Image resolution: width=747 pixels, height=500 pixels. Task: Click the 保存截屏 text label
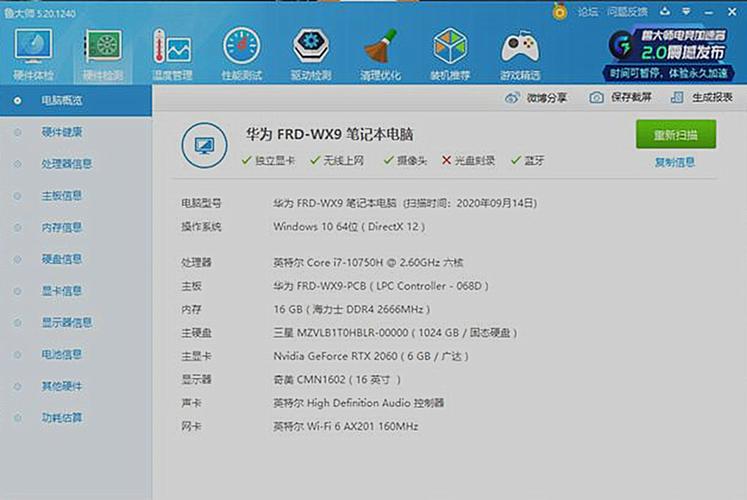point(631,98)
